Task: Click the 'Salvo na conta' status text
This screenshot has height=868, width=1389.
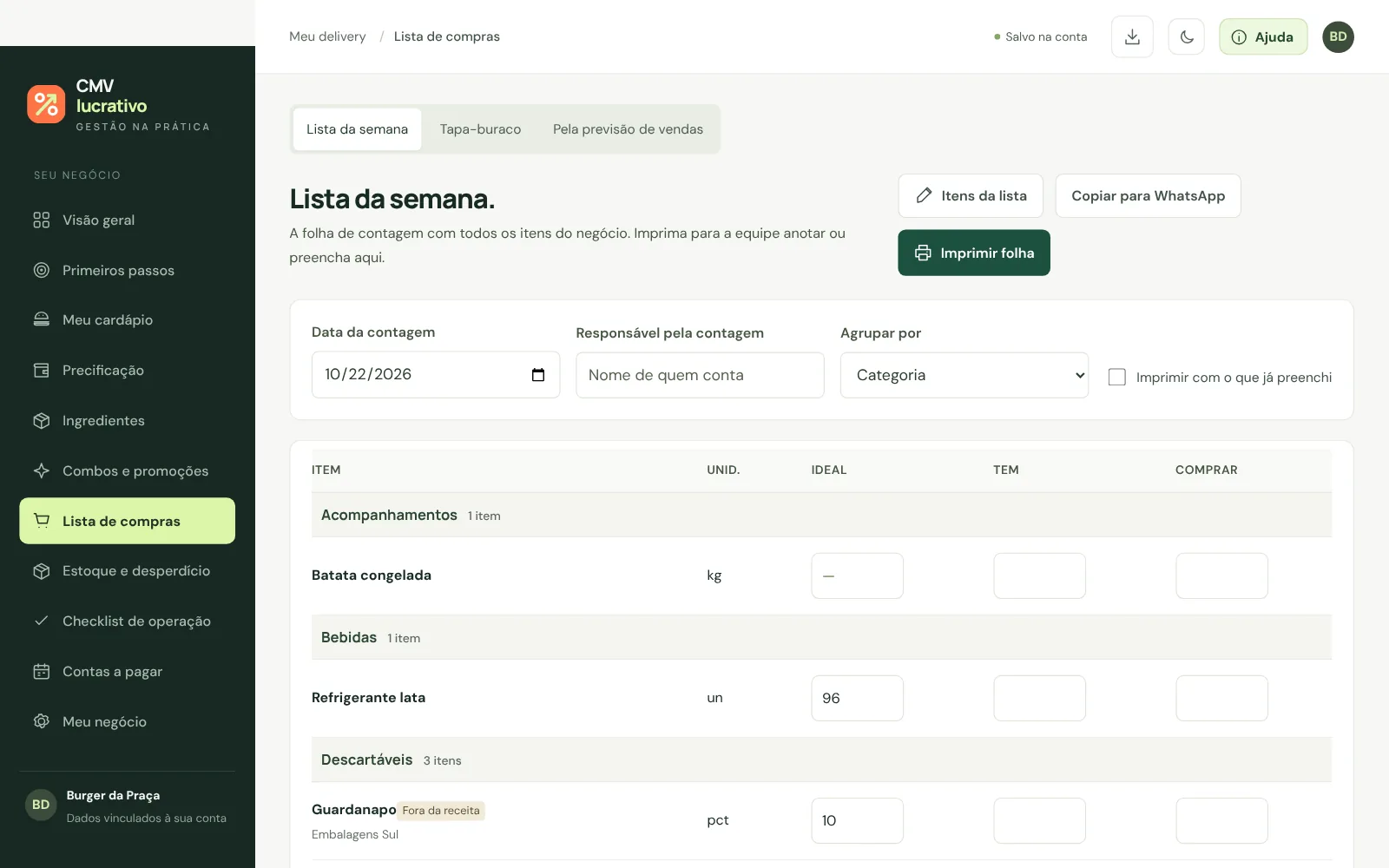Action: 1046,36
